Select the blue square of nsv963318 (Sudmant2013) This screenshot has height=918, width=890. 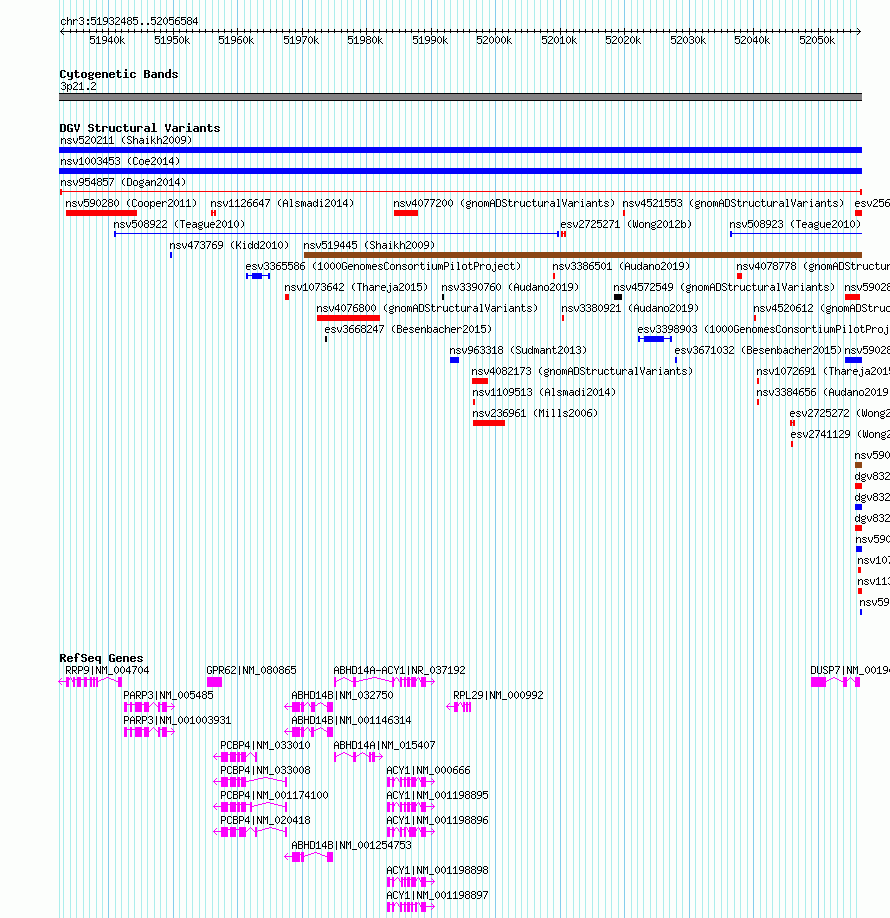tap(454, 361)
